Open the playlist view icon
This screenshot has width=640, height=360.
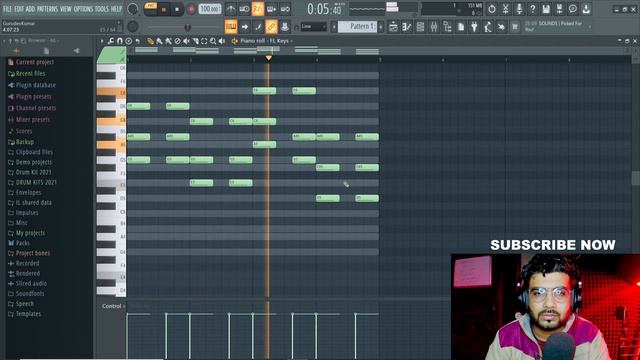[x=393, y=27]
